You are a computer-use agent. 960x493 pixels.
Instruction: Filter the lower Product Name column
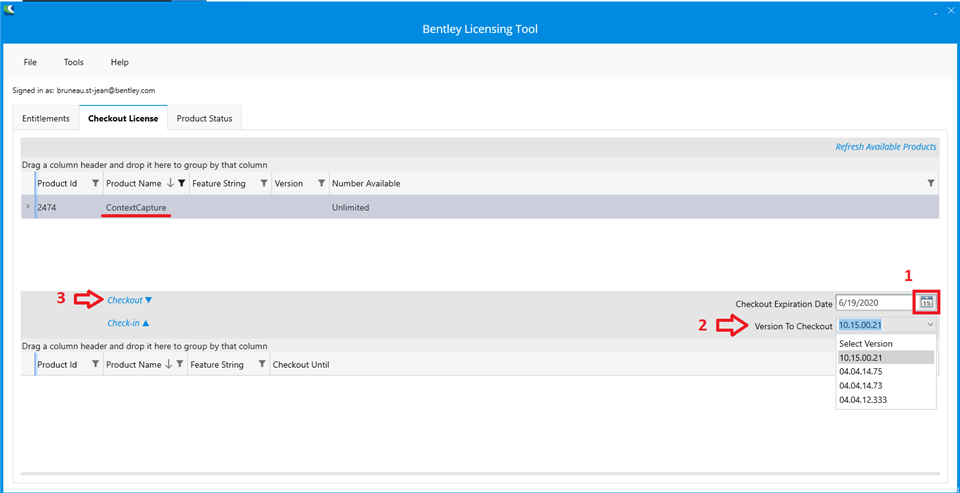pos(179,364)
